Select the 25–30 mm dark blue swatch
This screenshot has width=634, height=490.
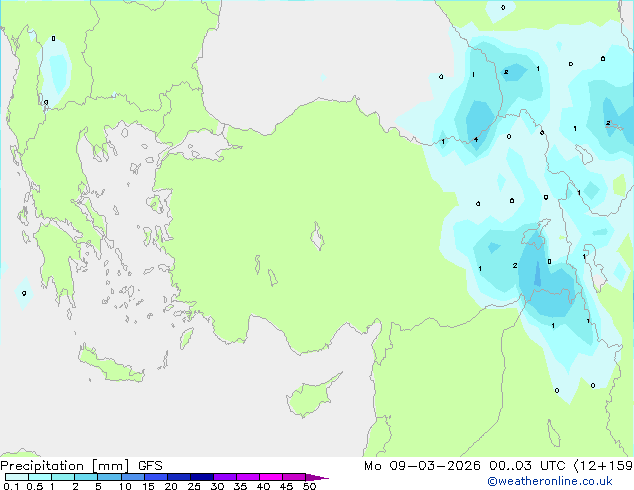pos(202,477)
